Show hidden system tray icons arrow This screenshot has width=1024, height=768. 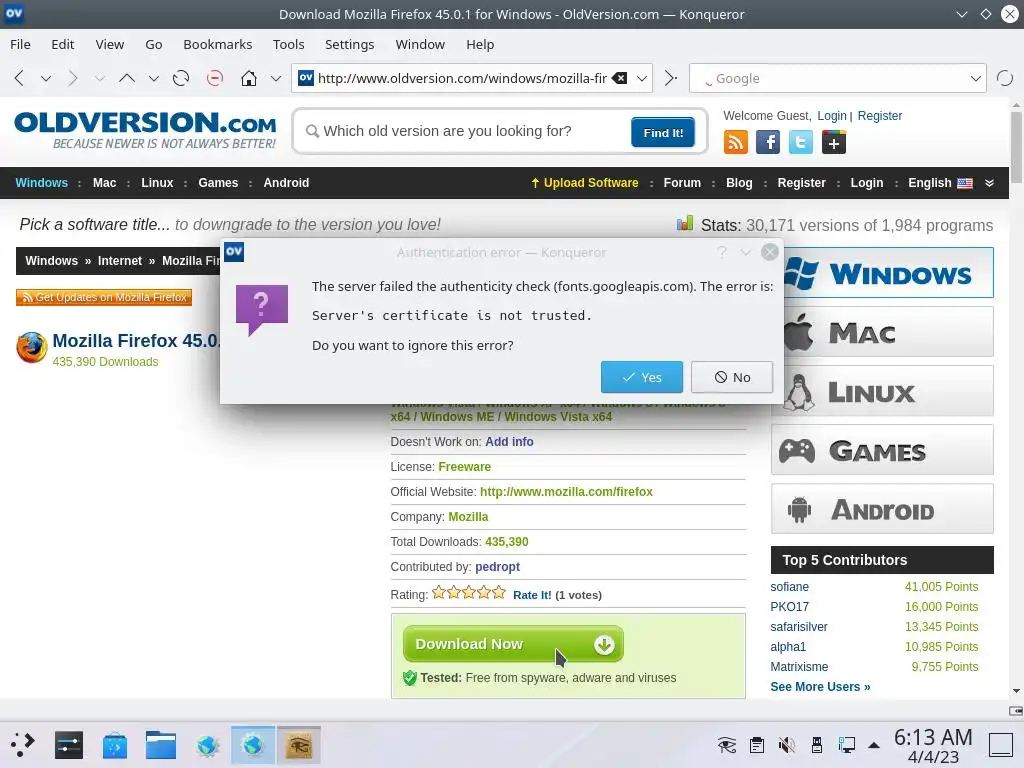[874, 745]
